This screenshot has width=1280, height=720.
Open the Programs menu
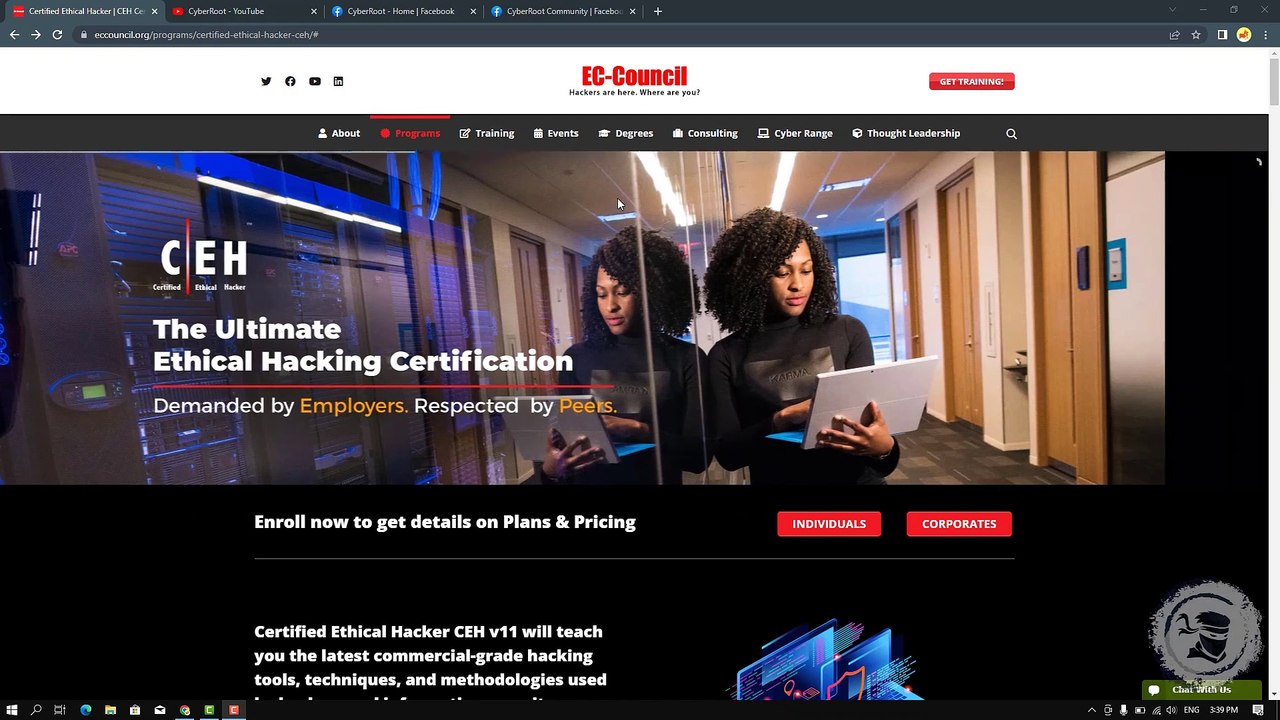coord(410,133)
